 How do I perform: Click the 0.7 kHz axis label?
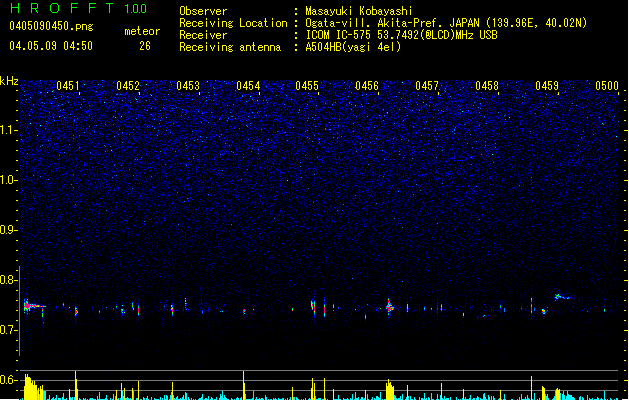9,330
